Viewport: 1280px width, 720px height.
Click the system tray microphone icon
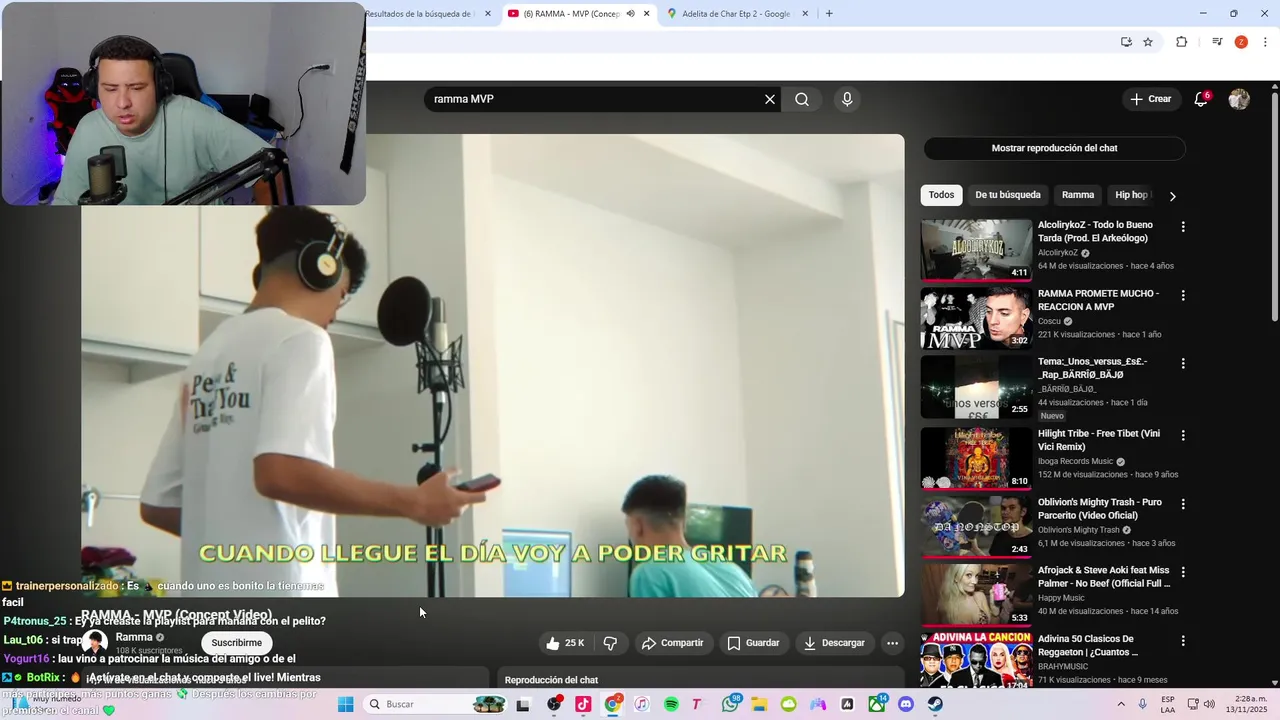1142,704
